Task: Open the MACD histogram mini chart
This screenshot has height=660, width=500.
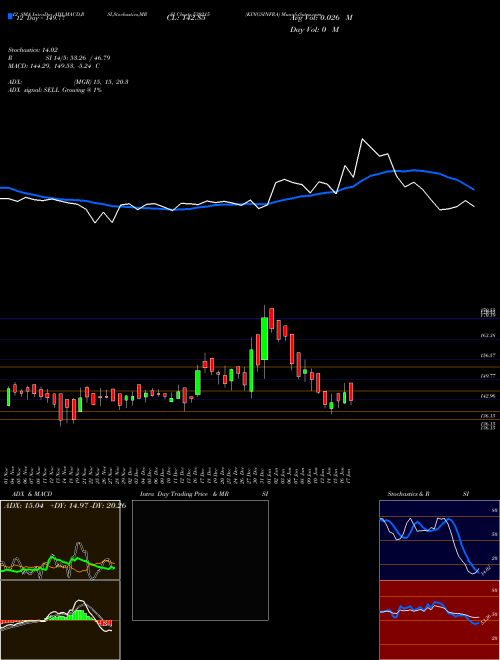Action: [60, 620]
